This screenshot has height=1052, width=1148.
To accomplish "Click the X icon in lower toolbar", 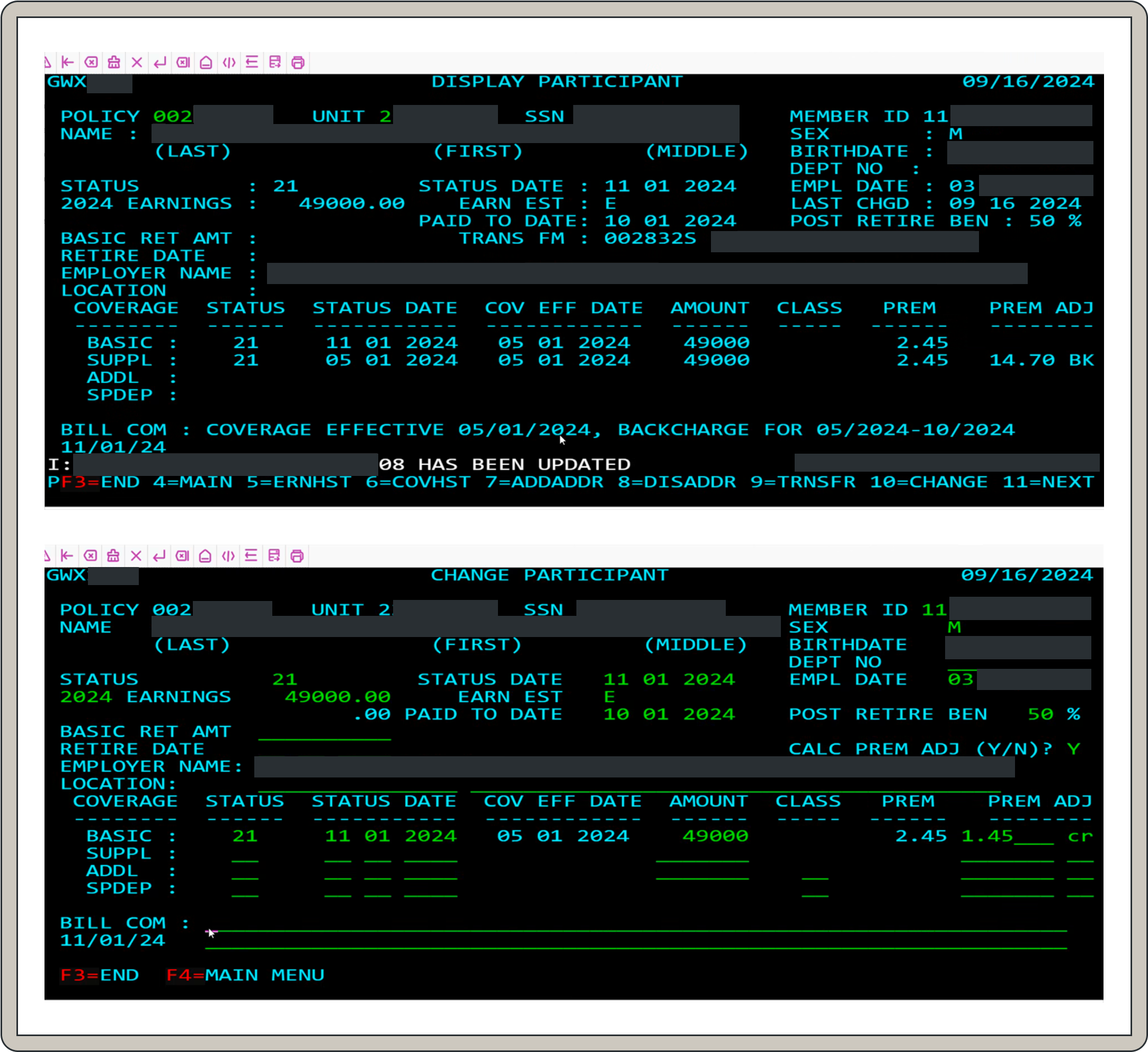I will 136,556.
